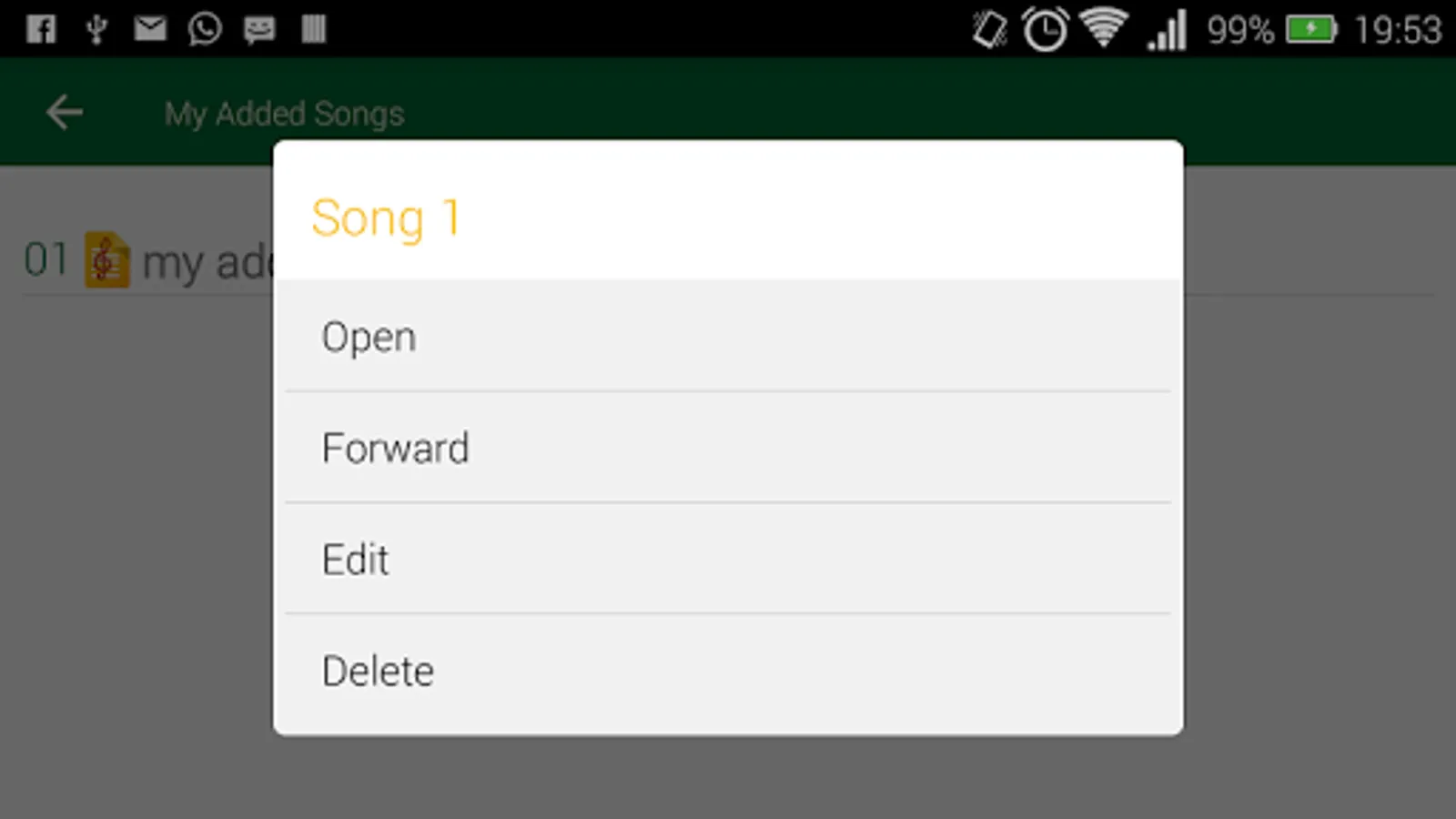Viewport: 1456px width, 819px height.
Task: Click the My Added Songs header title
Action: tap(284, 114)
